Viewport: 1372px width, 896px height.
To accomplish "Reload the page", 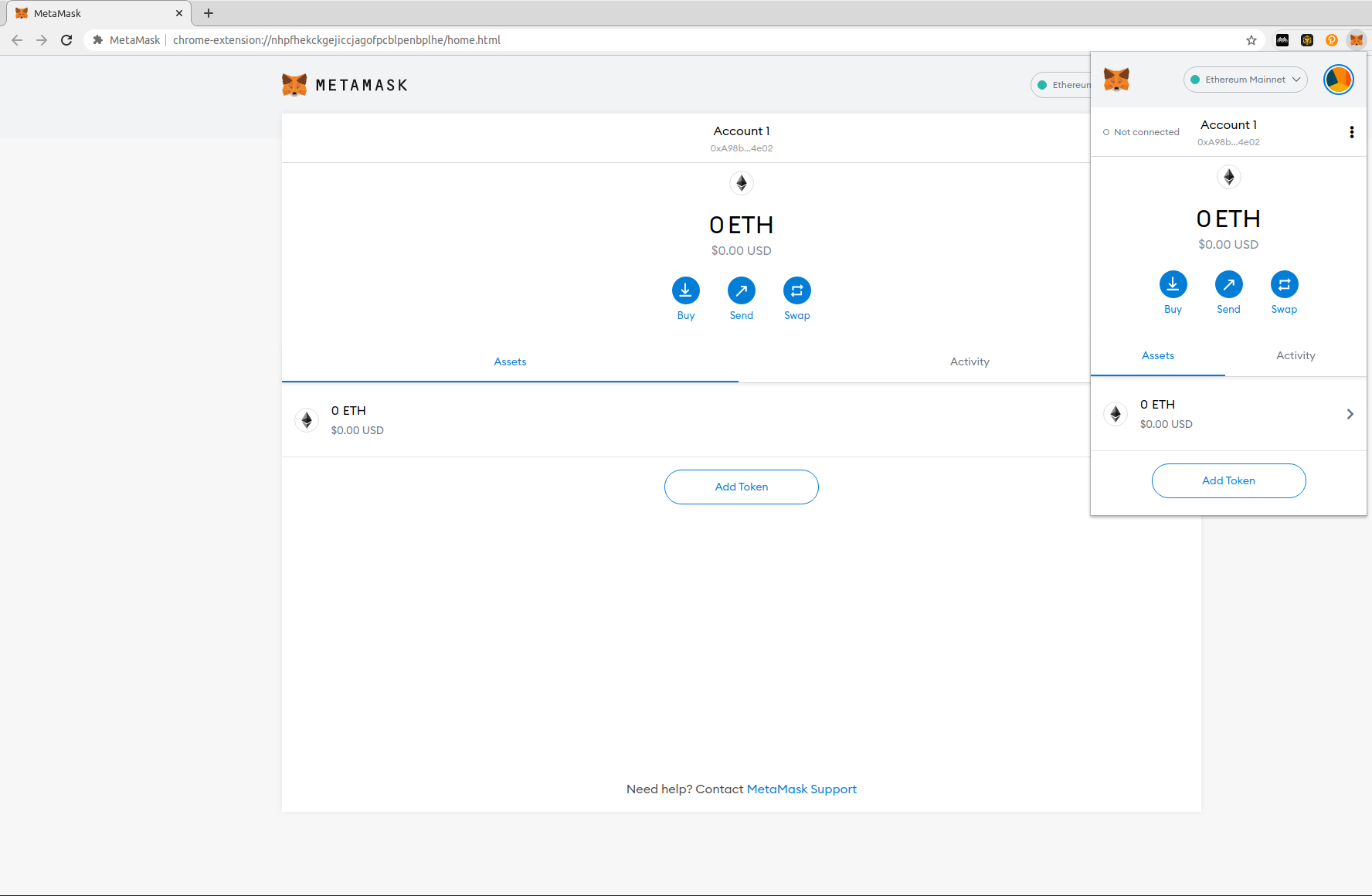I will (x=66, y=40).
